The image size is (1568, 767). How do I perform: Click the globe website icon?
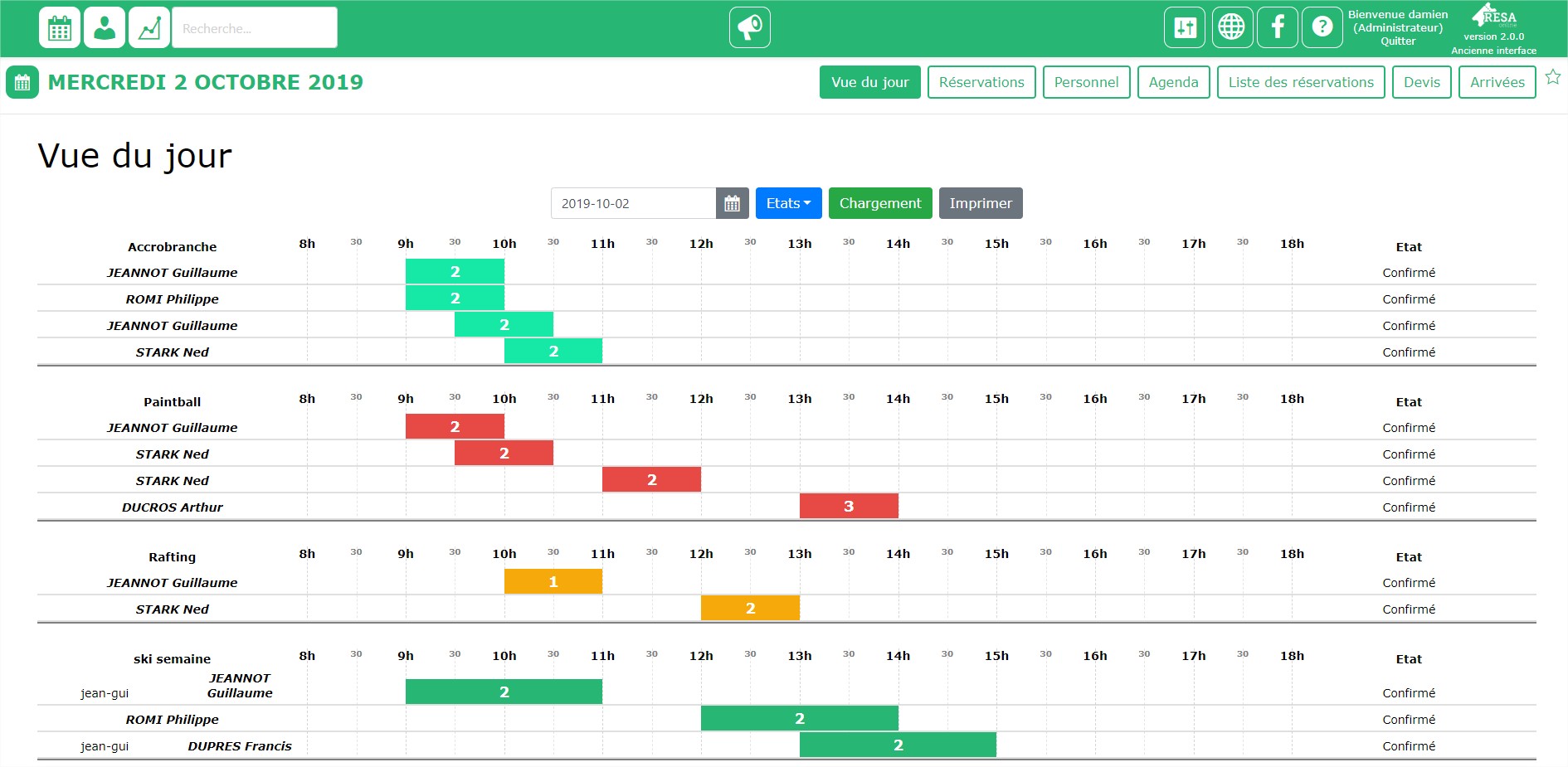point(1231,27)
